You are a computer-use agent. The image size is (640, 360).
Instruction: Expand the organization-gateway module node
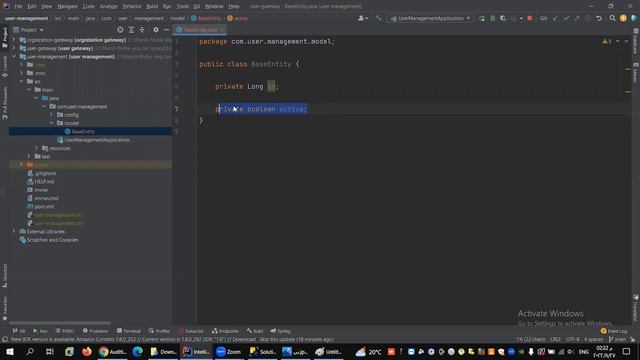[x=14, y=40]
